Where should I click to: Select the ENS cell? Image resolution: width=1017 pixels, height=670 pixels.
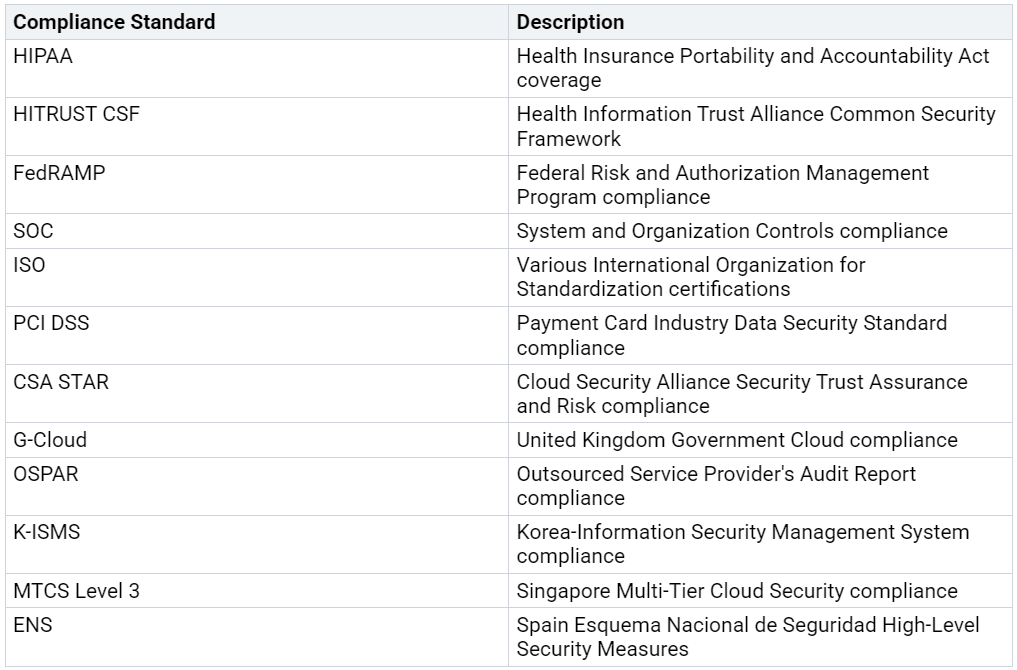tap(257, 637)
